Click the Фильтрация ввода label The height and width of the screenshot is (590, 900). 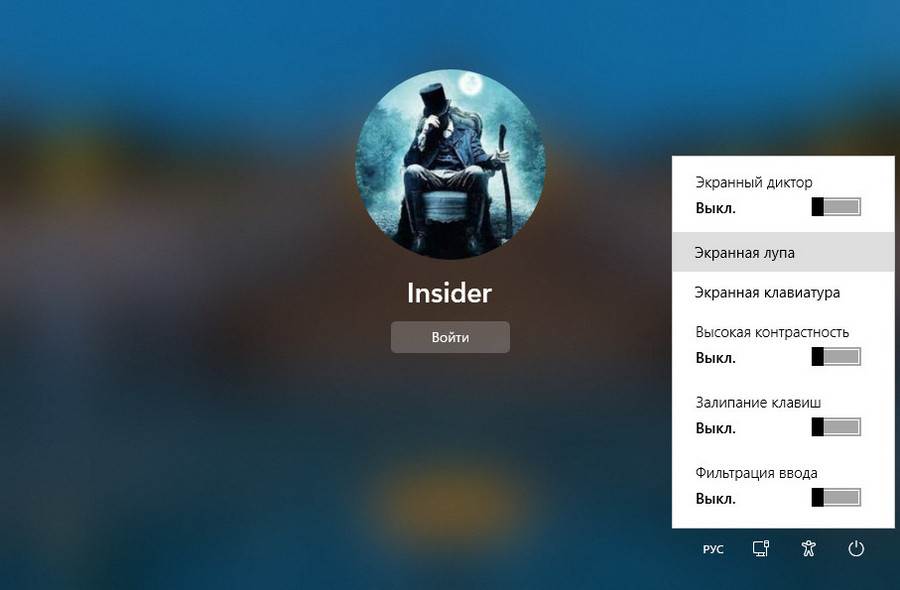757,473
